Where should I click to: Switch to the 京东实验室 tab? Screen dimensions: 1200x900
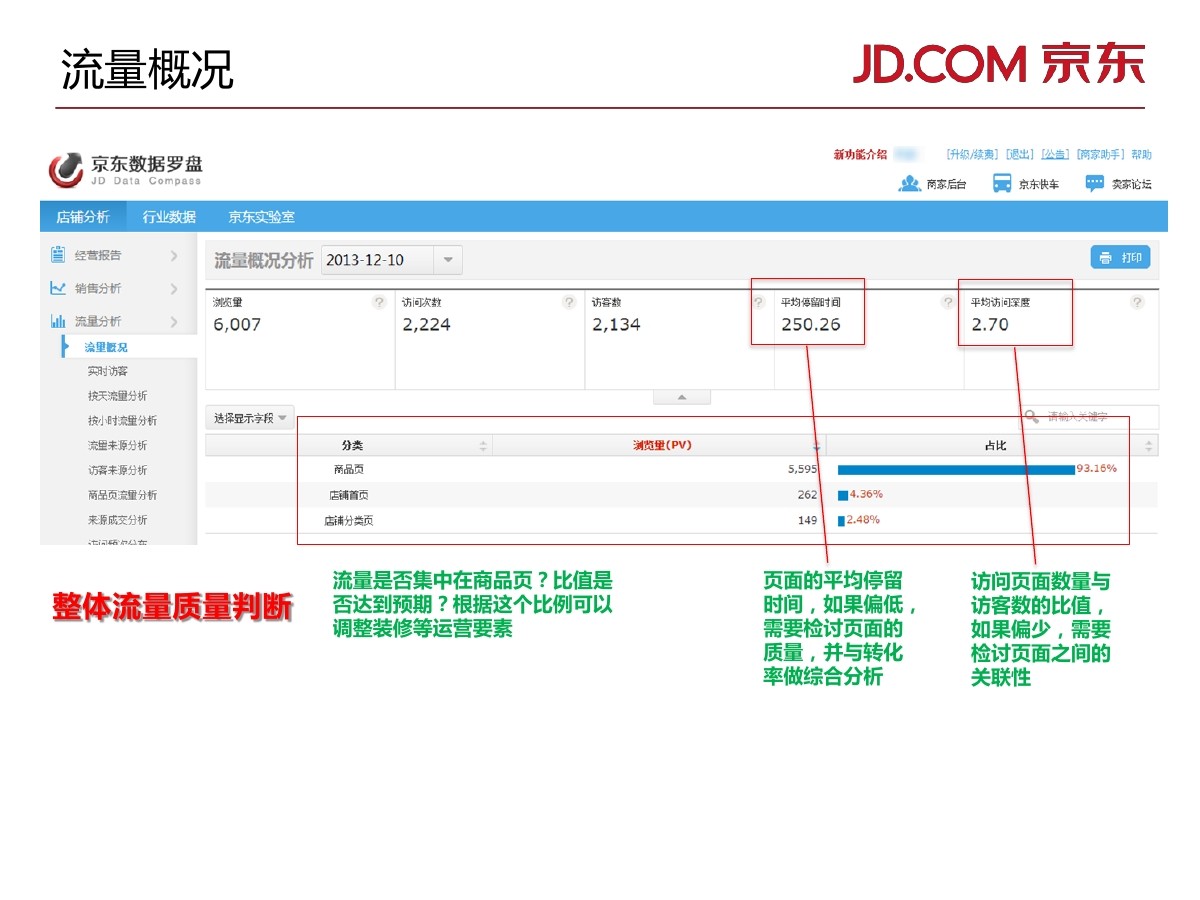(261, 217)
